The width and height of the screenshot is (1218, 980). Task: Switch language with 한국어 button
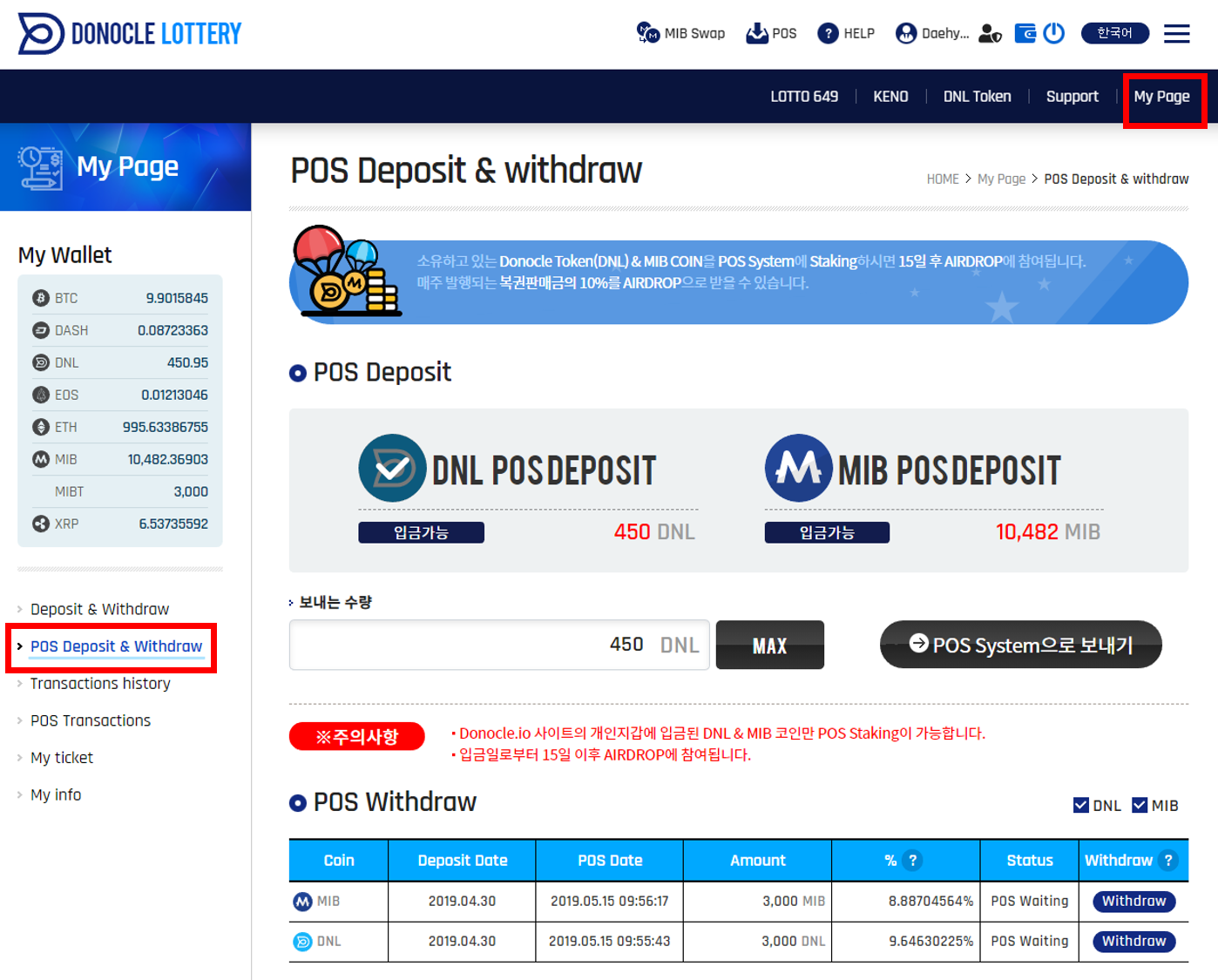point(1115,33)
